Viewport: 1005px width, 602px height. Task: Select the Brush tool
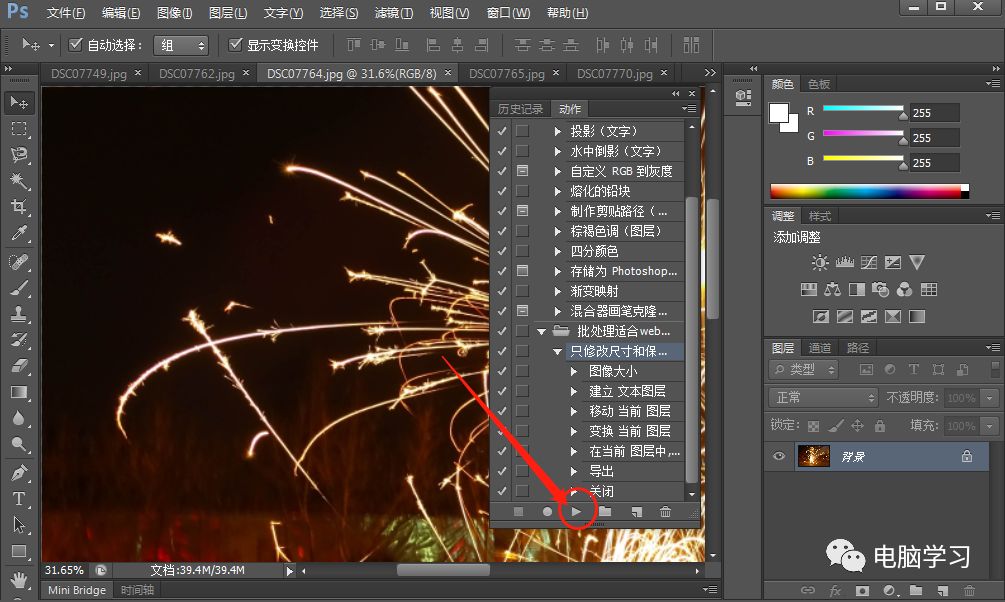pos(19,288)
